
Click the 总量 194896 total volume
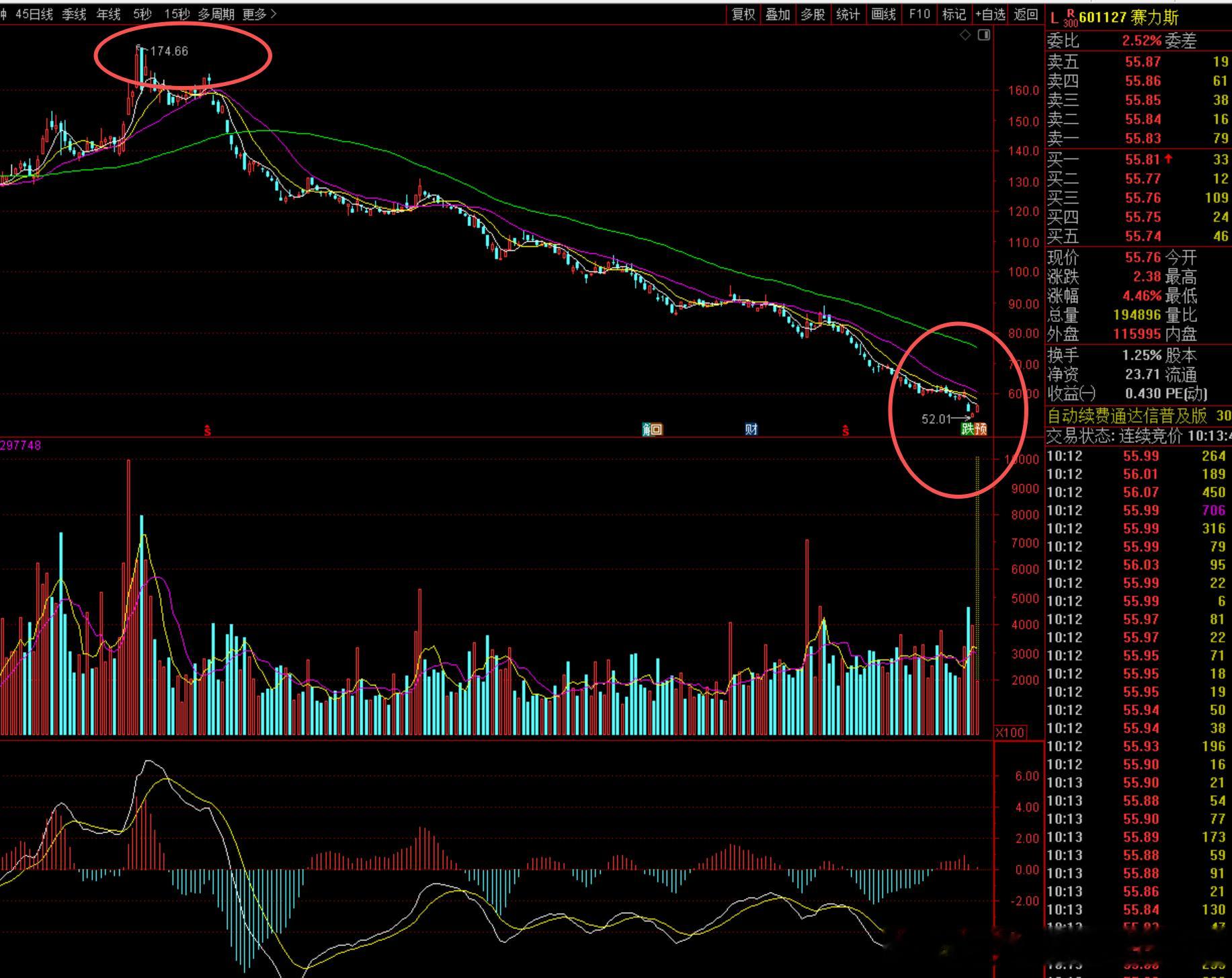[1137, 315]
